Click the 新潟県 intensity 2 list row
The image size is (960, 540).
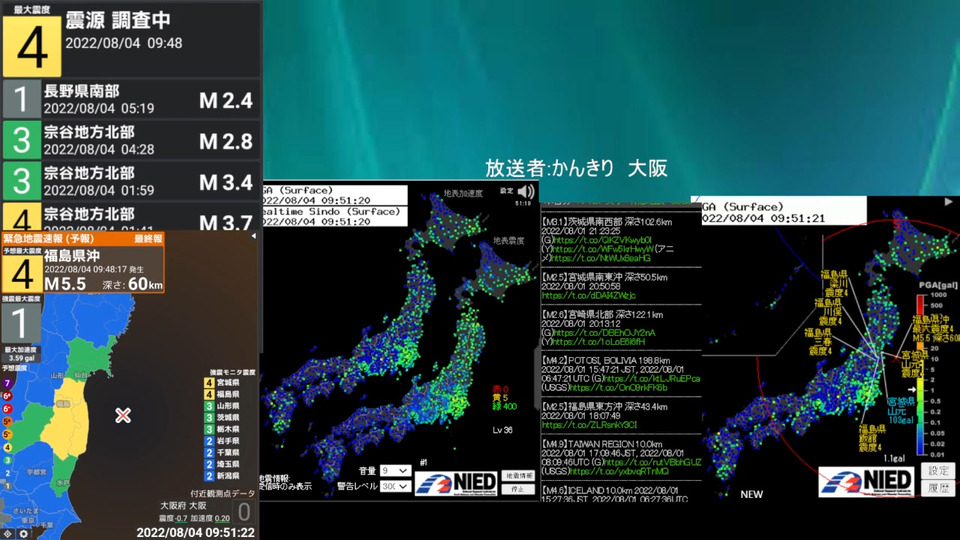pyautogui.click(x=222, y=476)
